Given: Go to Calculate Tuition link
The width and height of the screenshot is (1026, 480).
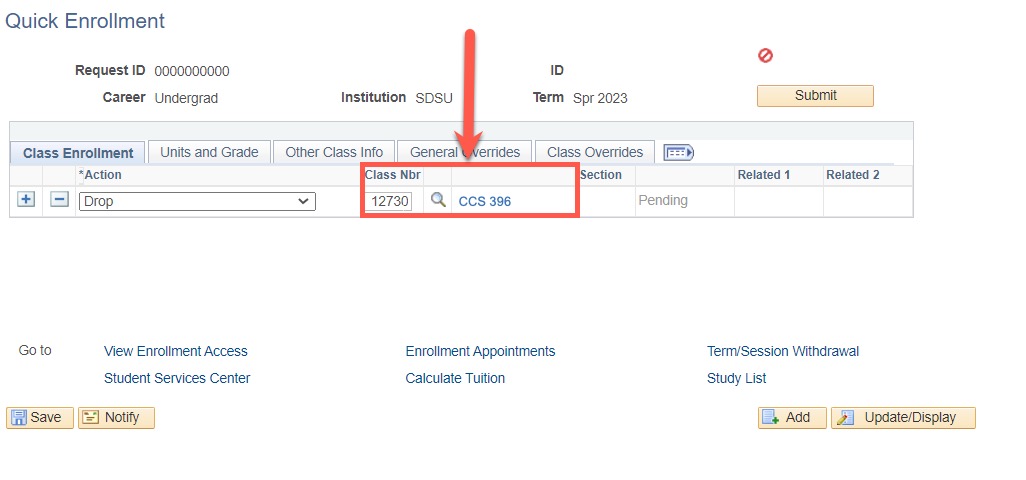Looking at the screenshot, I should click(x=455, y=378).
